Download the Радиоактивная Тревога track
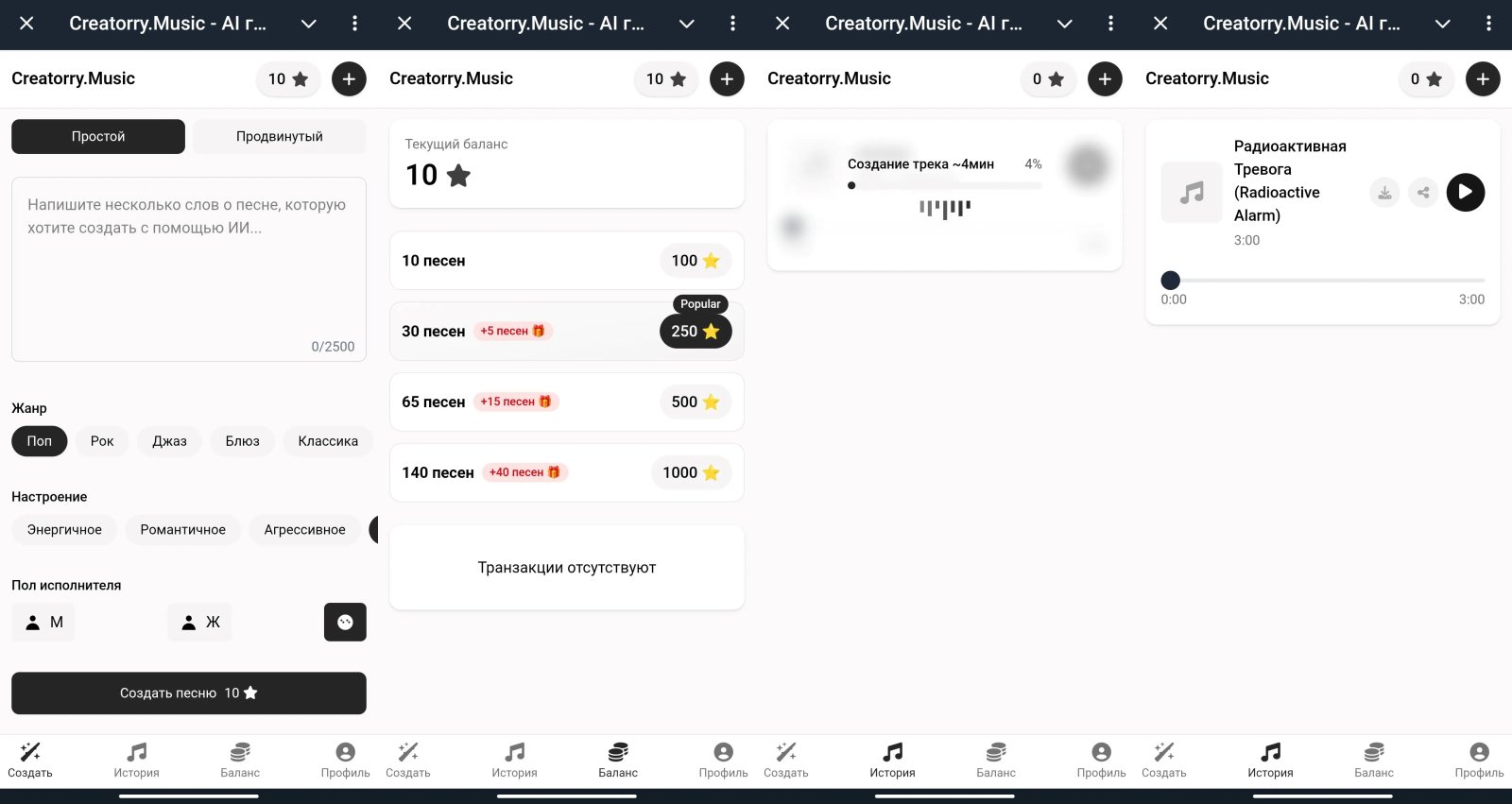 (x=1384, y=193)
